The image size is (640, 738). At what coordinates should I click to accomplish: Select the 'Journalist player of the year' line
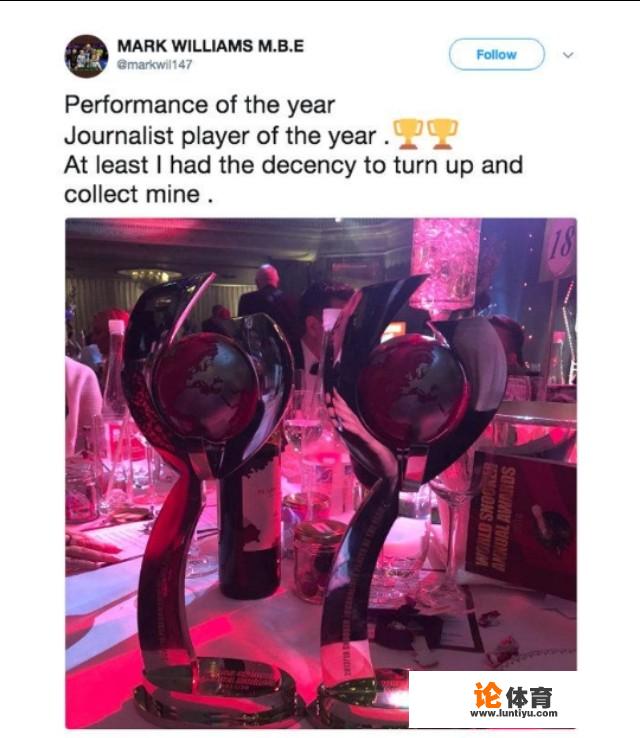(227, 136)
